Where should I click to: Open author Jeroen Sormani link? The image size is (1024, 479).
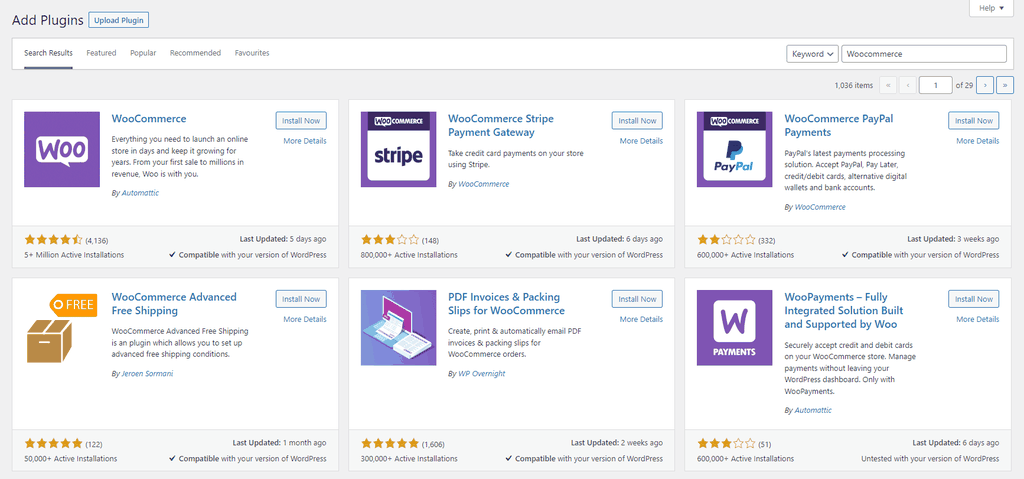147,374
